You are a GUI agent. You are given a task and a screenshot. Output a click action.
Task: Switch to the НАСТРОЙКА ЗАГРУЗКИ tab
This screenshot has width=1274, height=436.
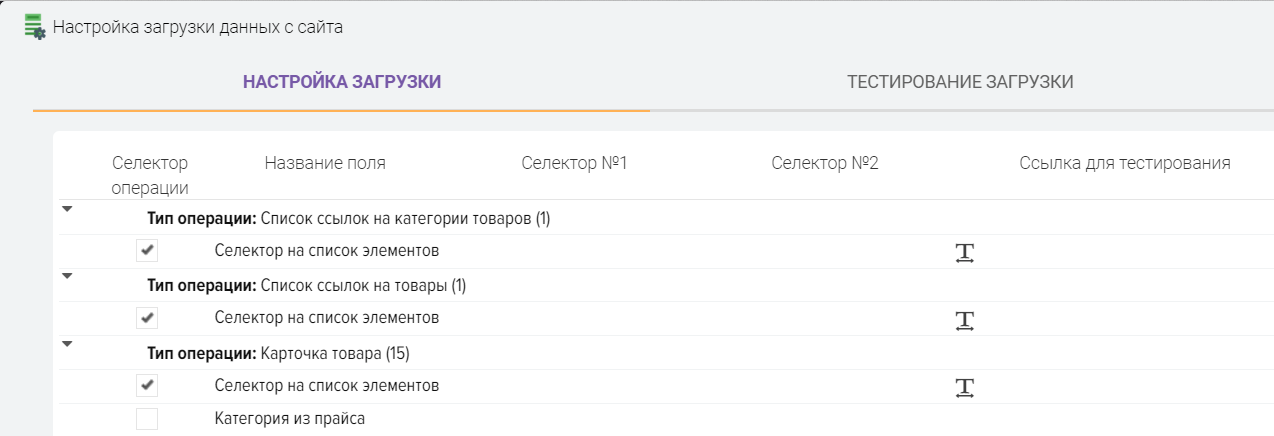(342, 82)
